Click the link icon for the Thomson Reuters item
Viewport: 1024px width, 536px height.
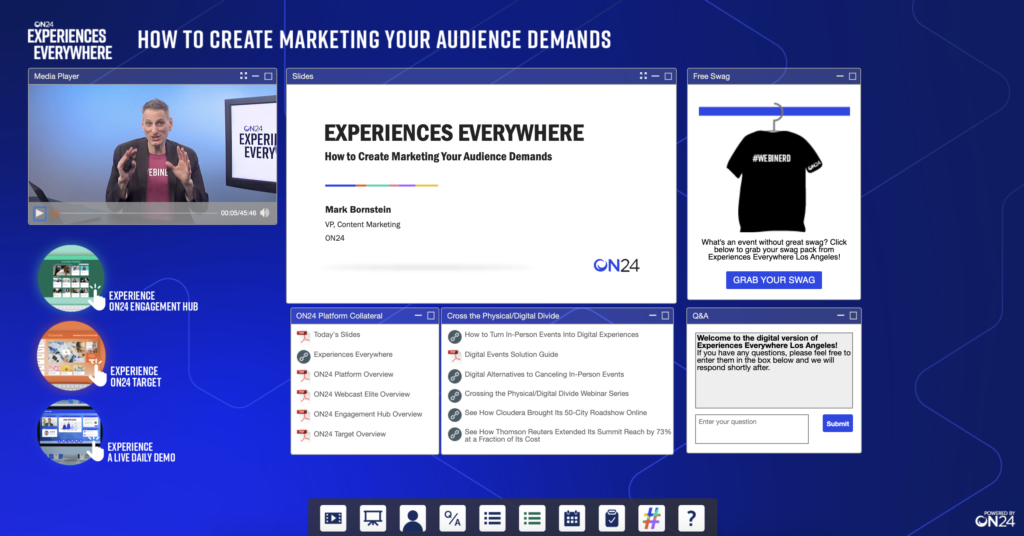[x=455, y=434]
